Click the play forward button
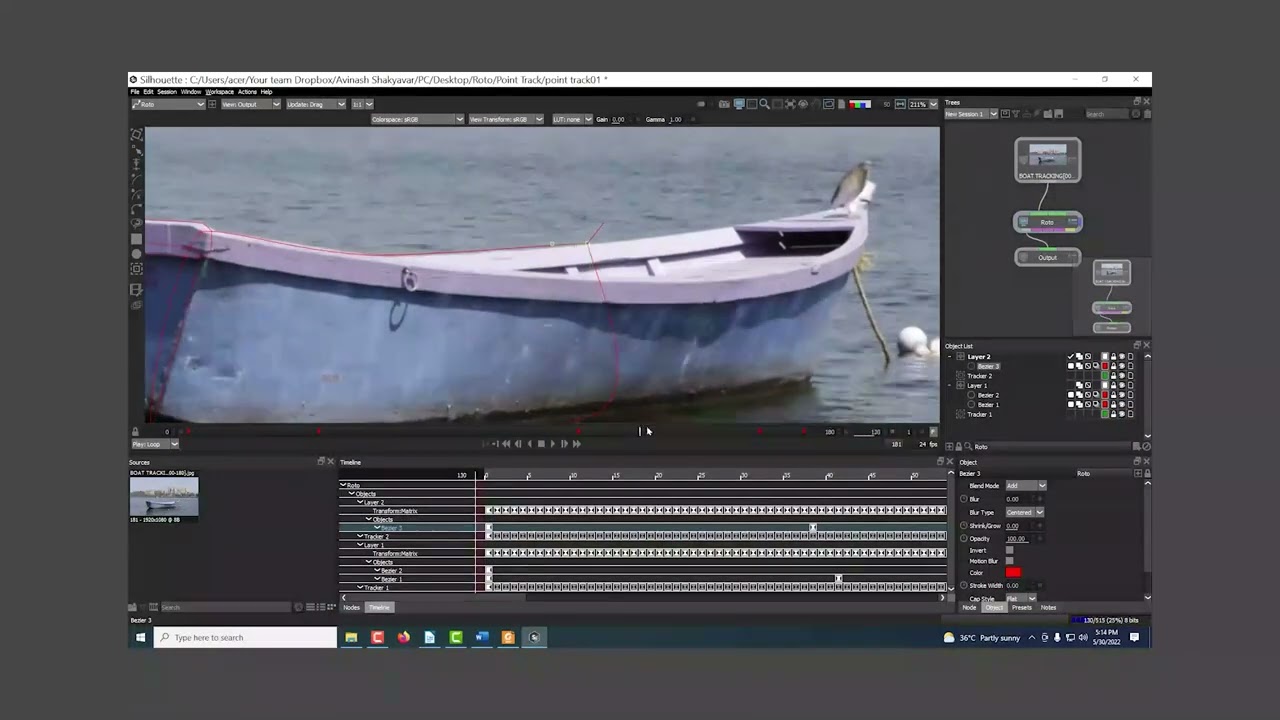The width and height of the screenshot is (1280, 720). pos(553,444)
